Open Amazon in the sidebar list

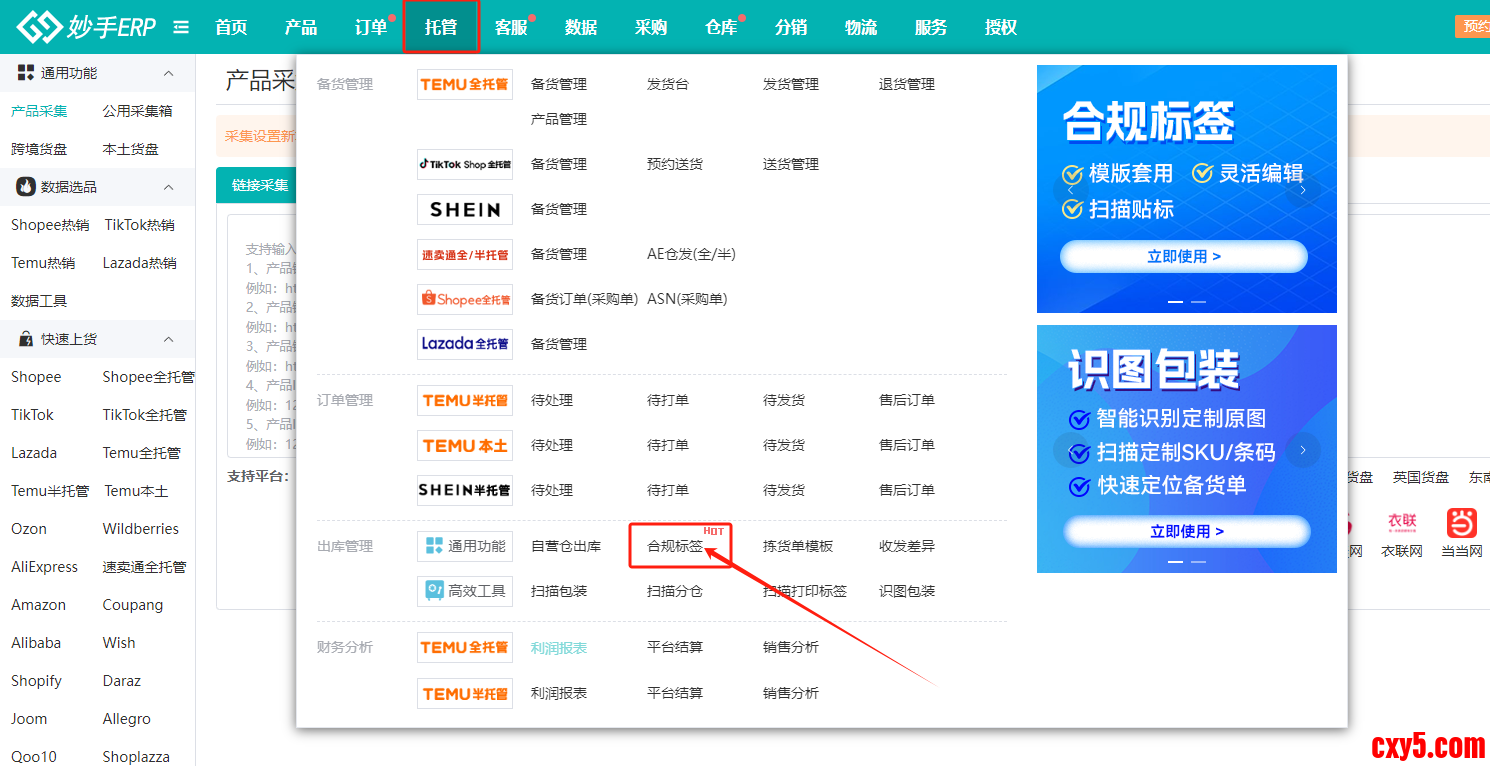(38, 605)
